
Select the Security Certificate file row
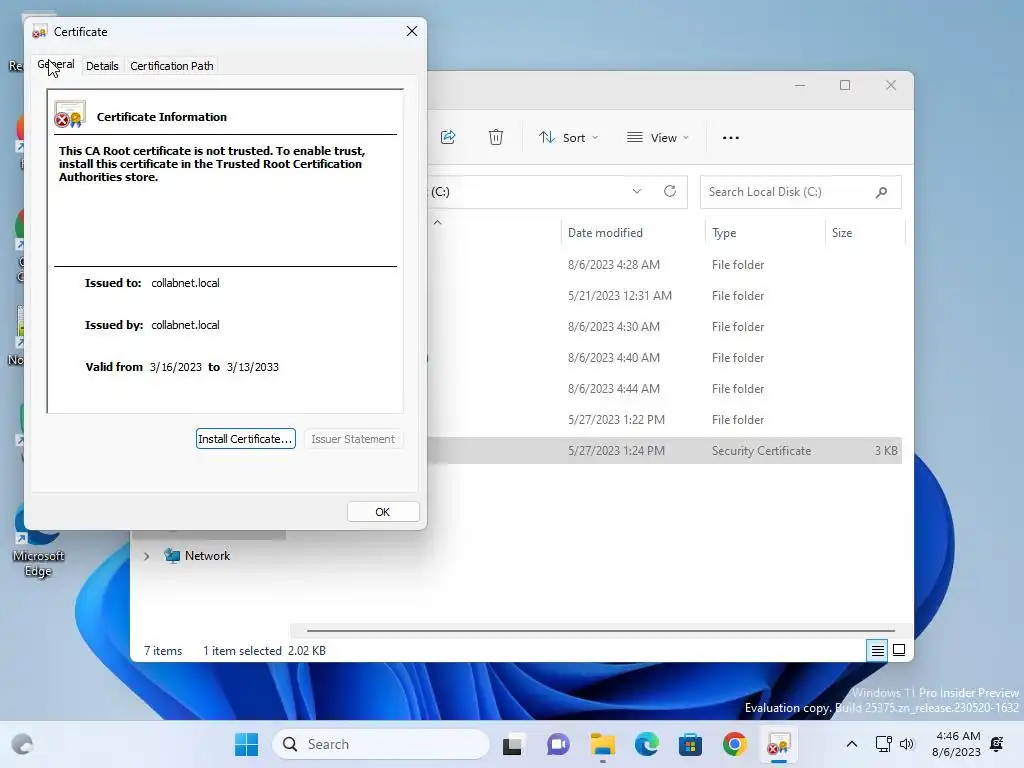[665, 451]
